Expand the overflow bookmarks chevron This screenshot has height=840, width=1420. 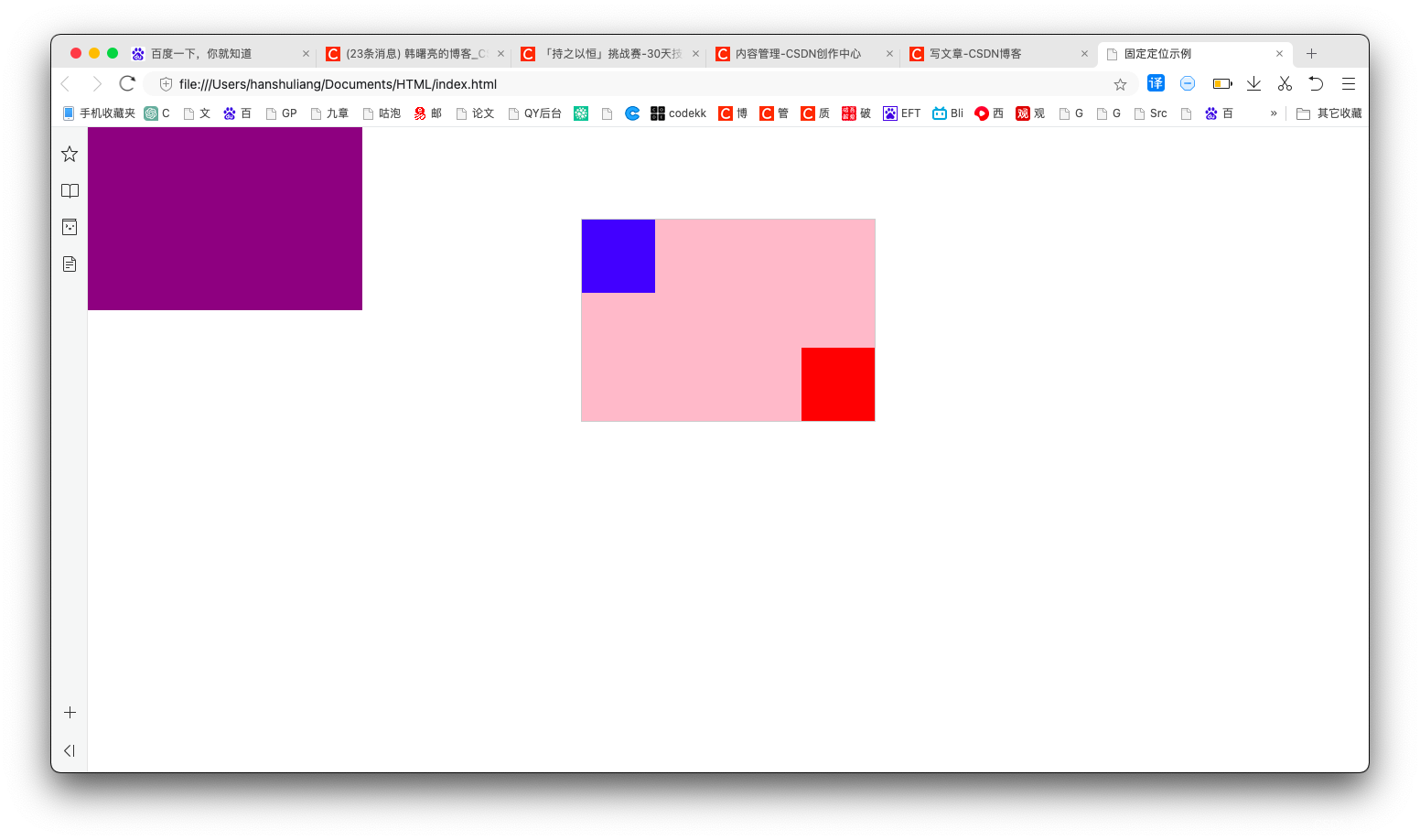click(x=1273, y=113)
